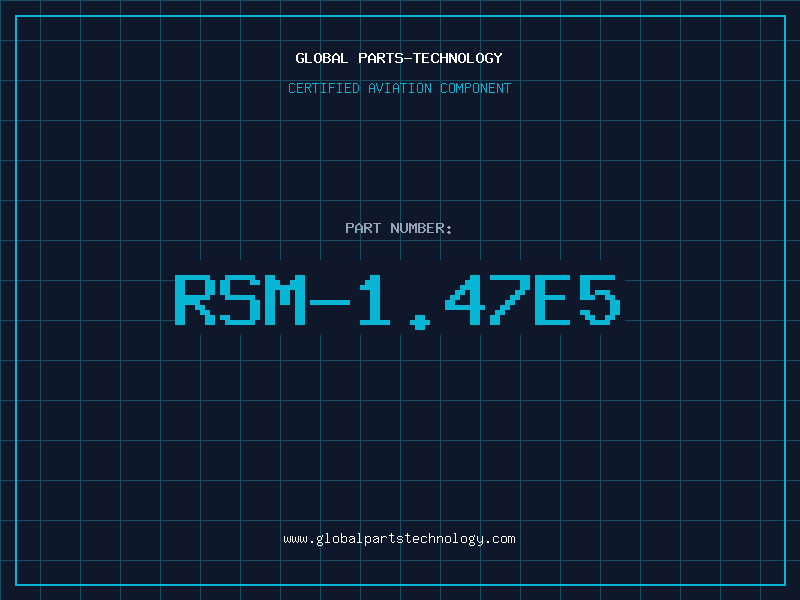
Task: Select the large RSM-1.47E5 part number
Action: [397, 302]
